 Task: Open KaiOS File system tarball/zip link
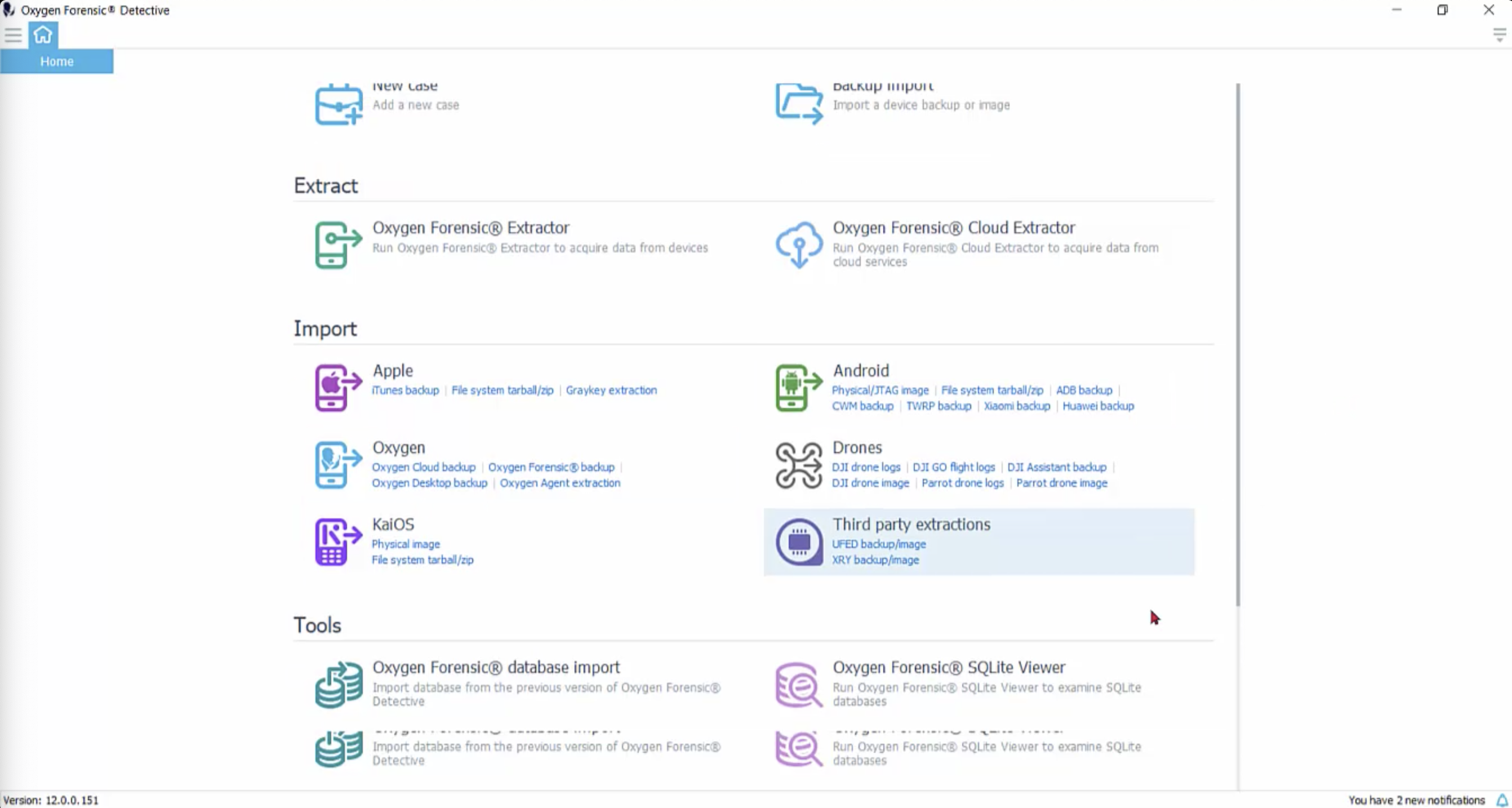point(422,560)
